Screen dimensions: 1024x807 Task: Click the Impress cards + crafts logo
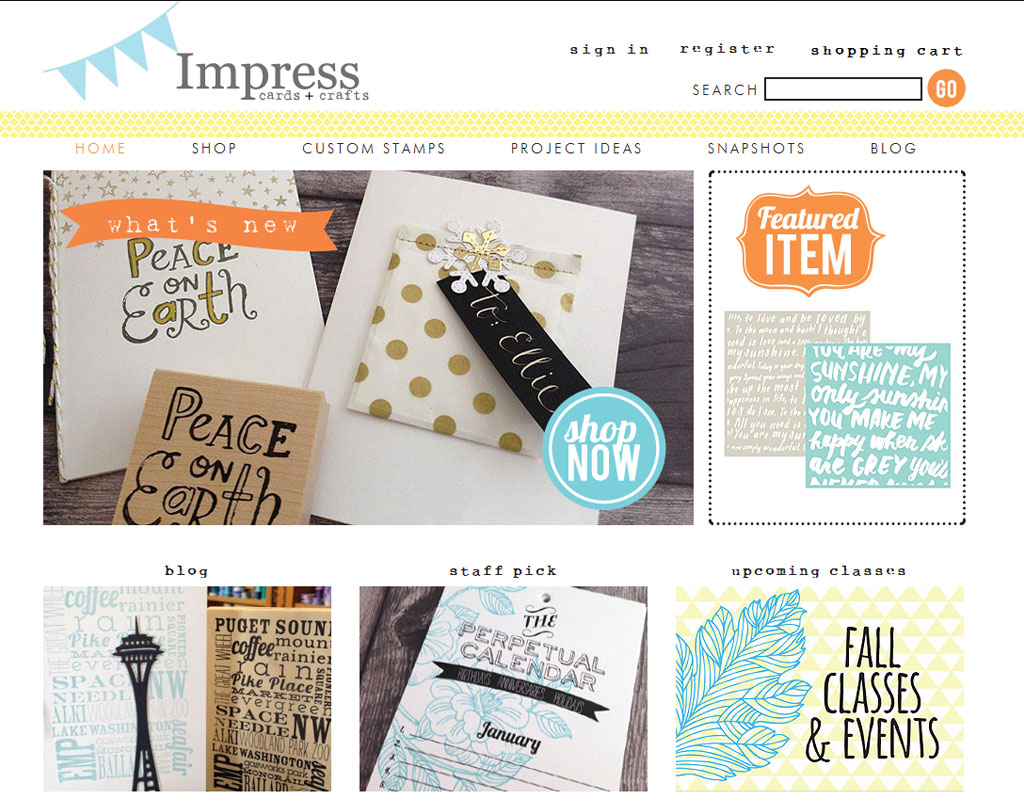coord(272,77)
